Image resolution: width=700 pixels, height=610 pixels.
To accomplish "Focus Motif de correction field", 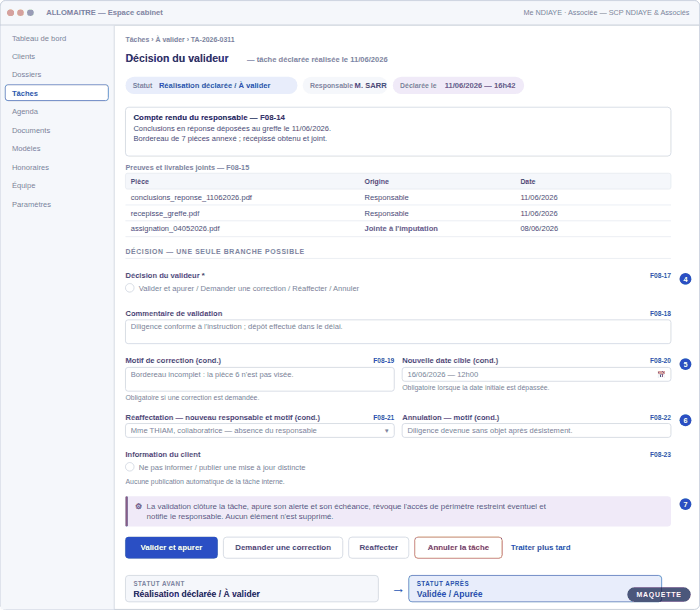I will point(260,379).
